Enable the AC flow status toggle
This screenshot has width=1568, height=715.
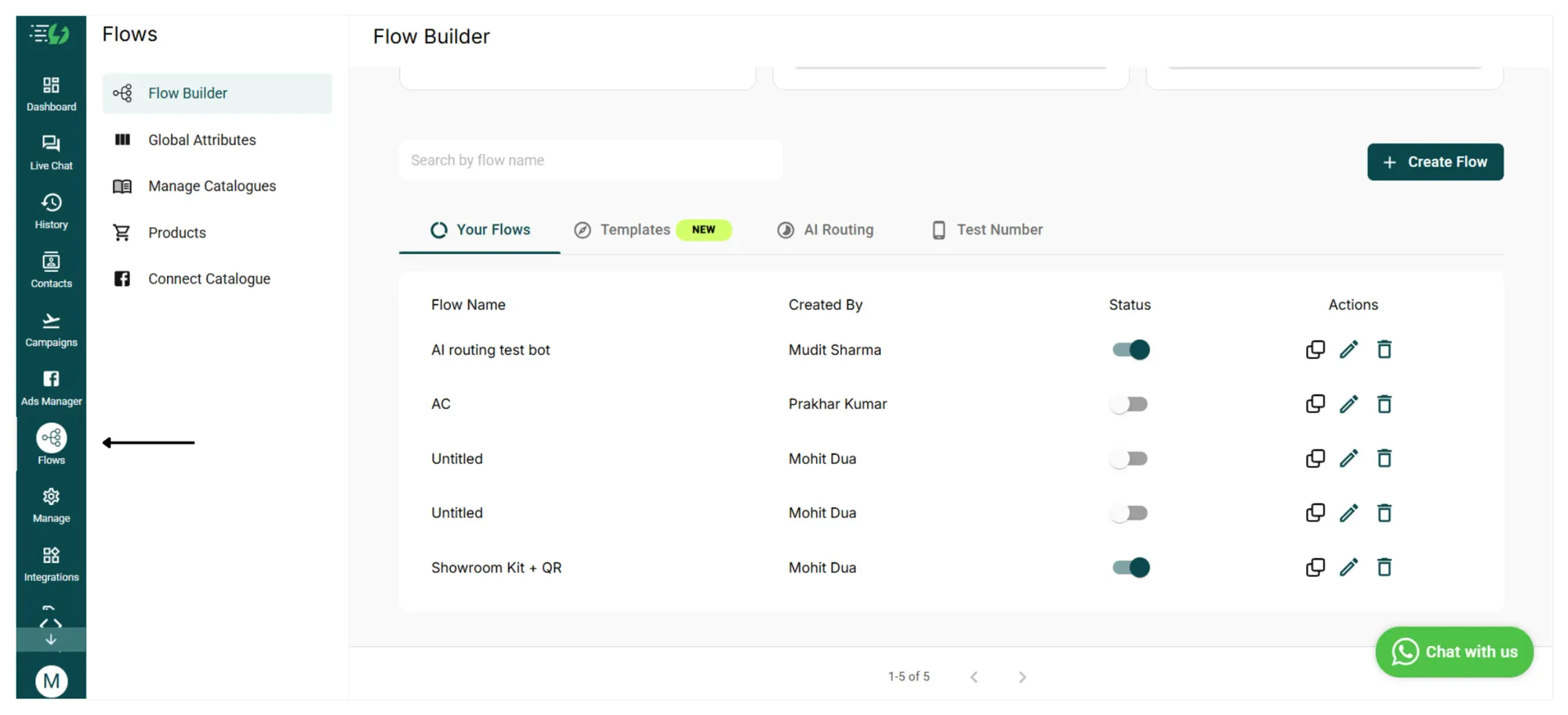[1129, 405]
